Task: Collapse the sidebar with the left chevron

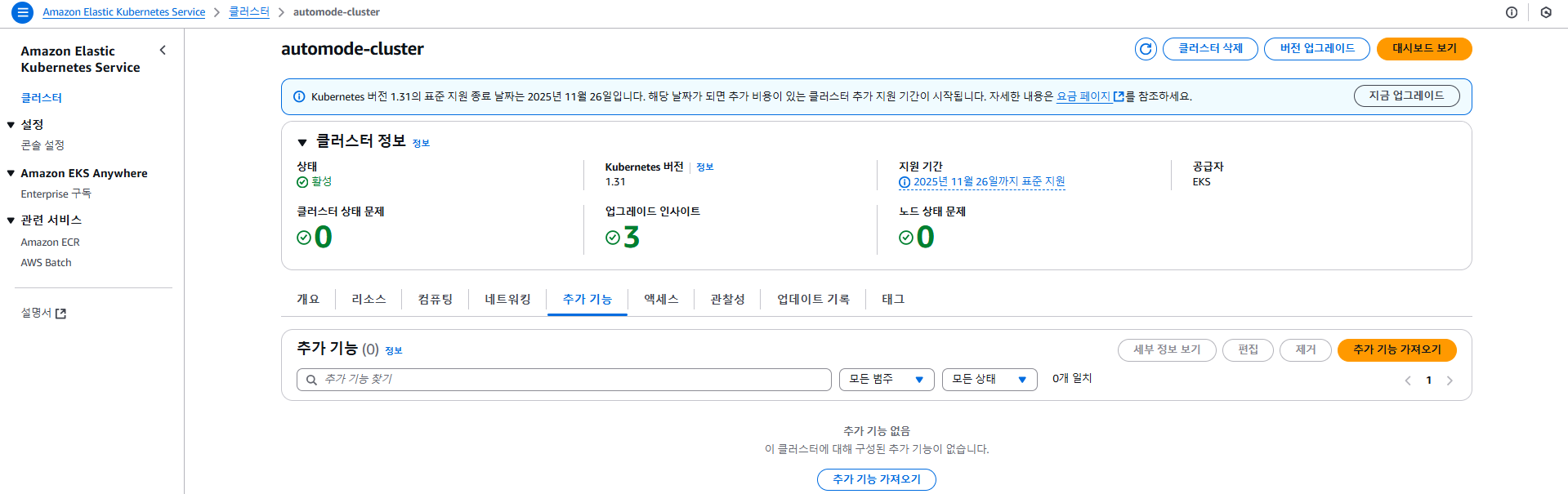Action: [x=163, y=51]
